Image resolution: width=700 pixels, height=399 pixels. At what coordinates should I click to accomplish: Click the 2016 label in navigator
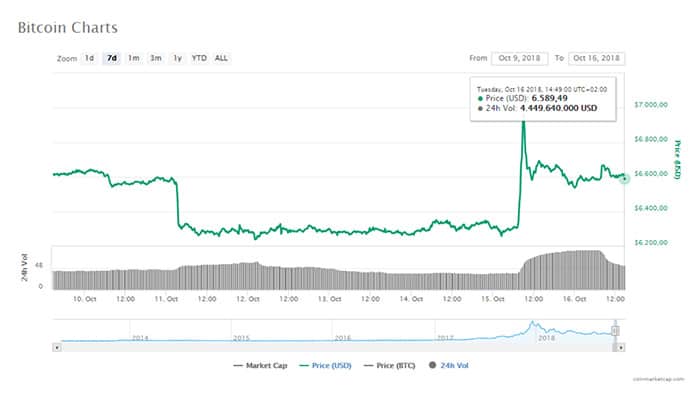342,338
